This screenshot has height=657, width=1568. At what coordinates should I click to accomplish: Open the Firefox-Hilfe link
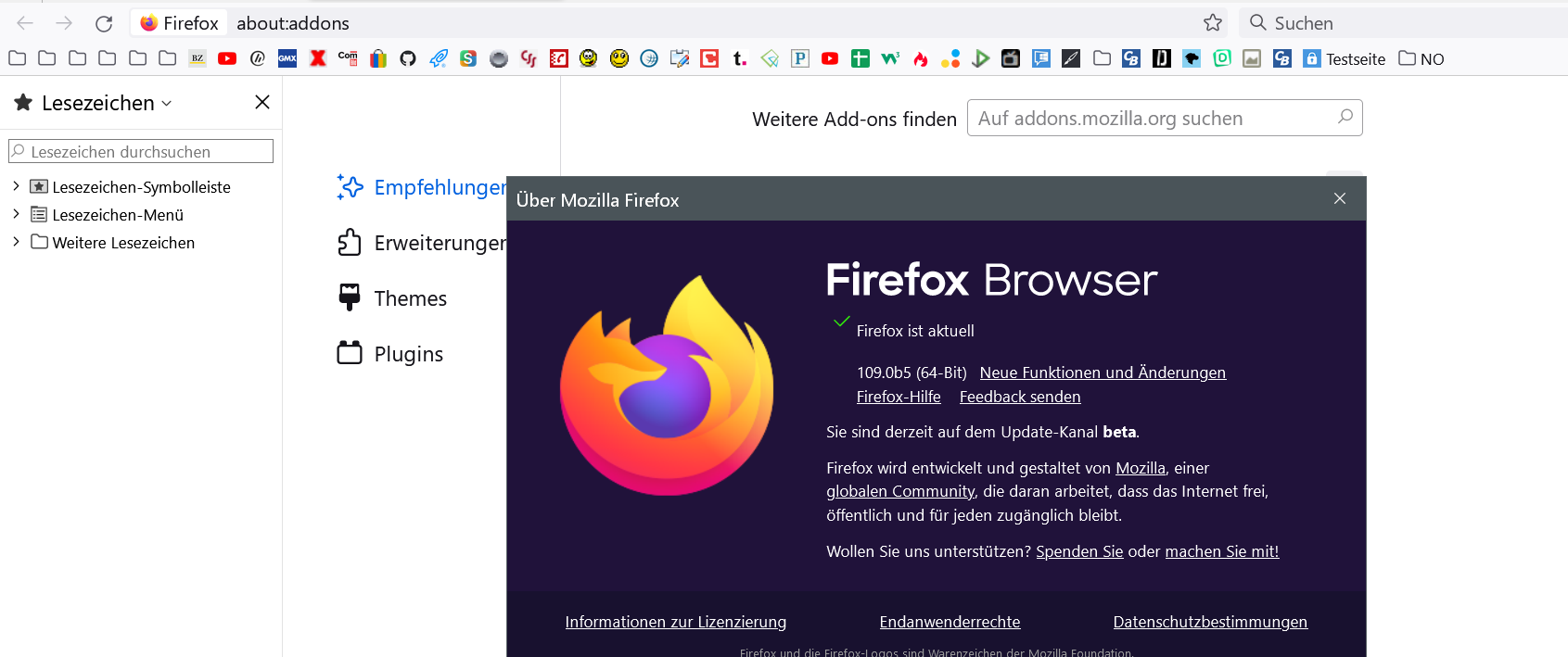click(x=899, y=397)
